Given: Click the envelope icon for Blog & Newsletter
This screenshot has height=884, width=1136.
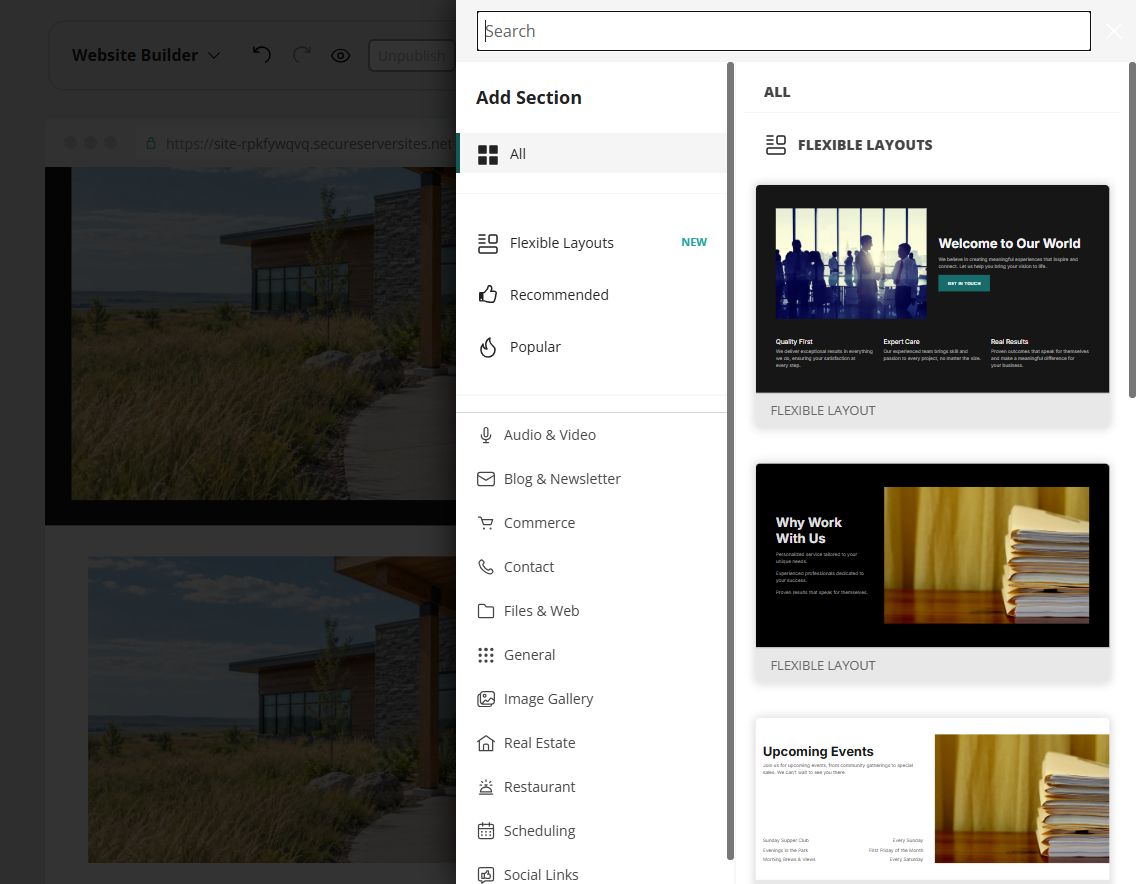Looking at the screenshot, I should [x=485, y=479].
